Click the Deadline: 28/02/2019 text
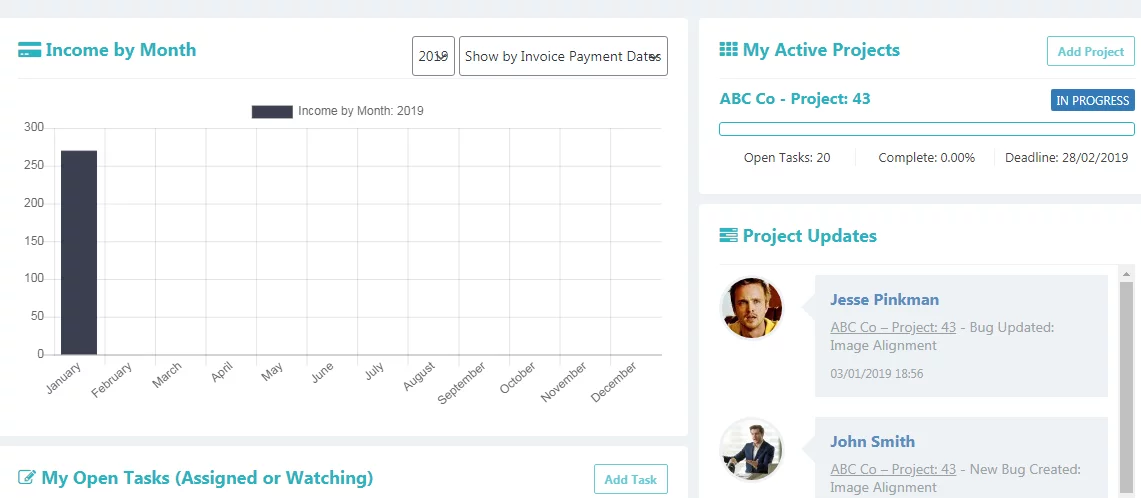This screenshot has height=498, width=1141. 1066,157
